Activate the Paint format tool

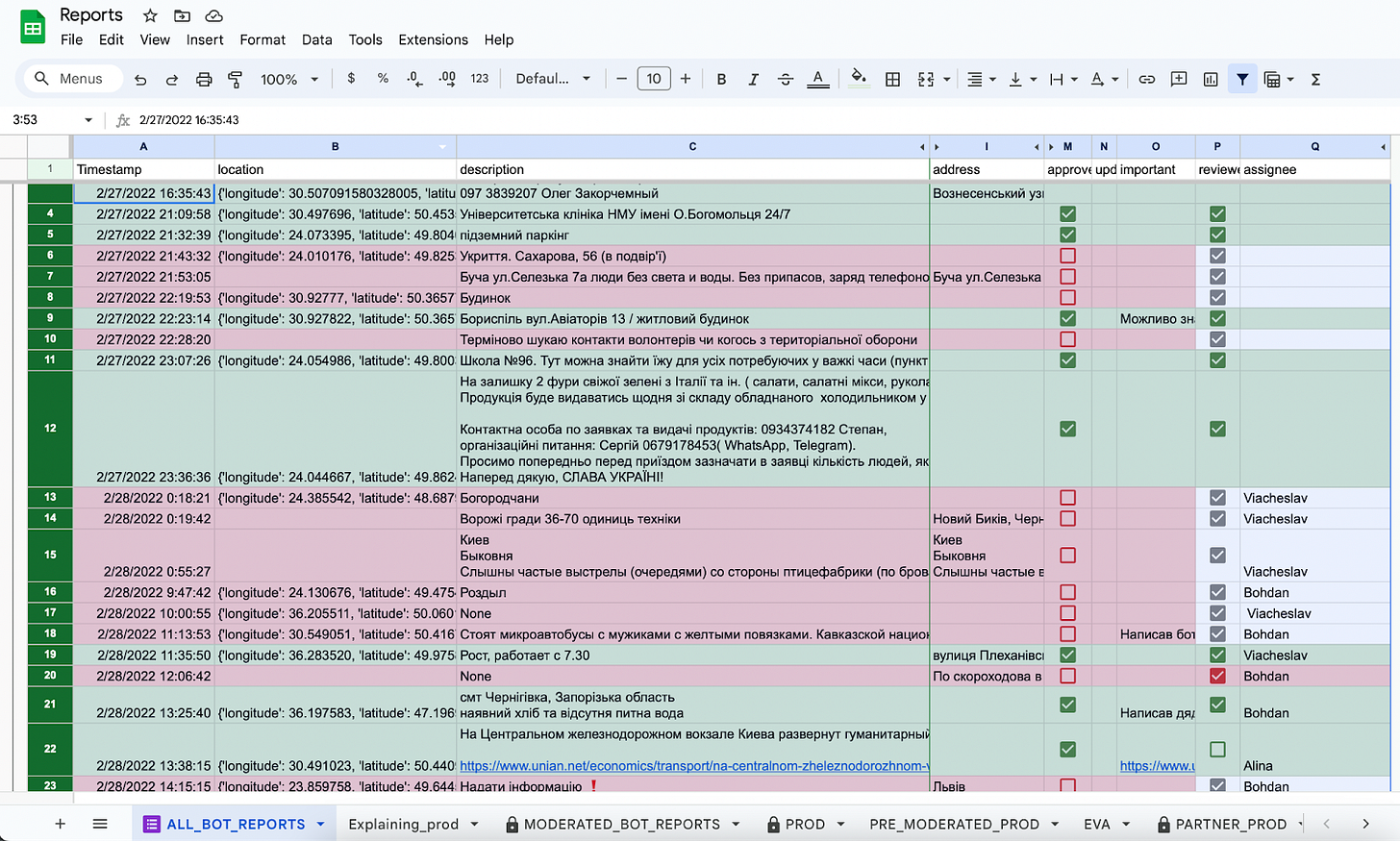[x=235, y=80]
